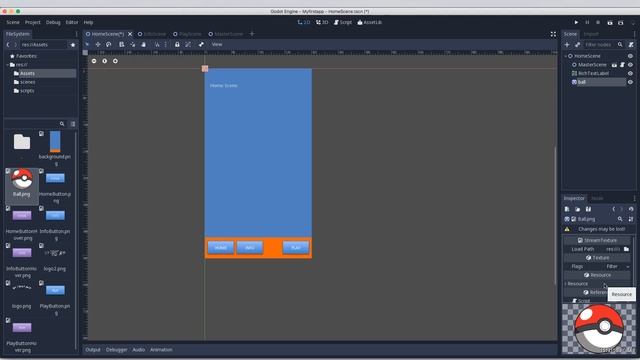The width and height of the screenshot is (640, 360).
Task: Play a custom scene
Action: pos(621,22)
